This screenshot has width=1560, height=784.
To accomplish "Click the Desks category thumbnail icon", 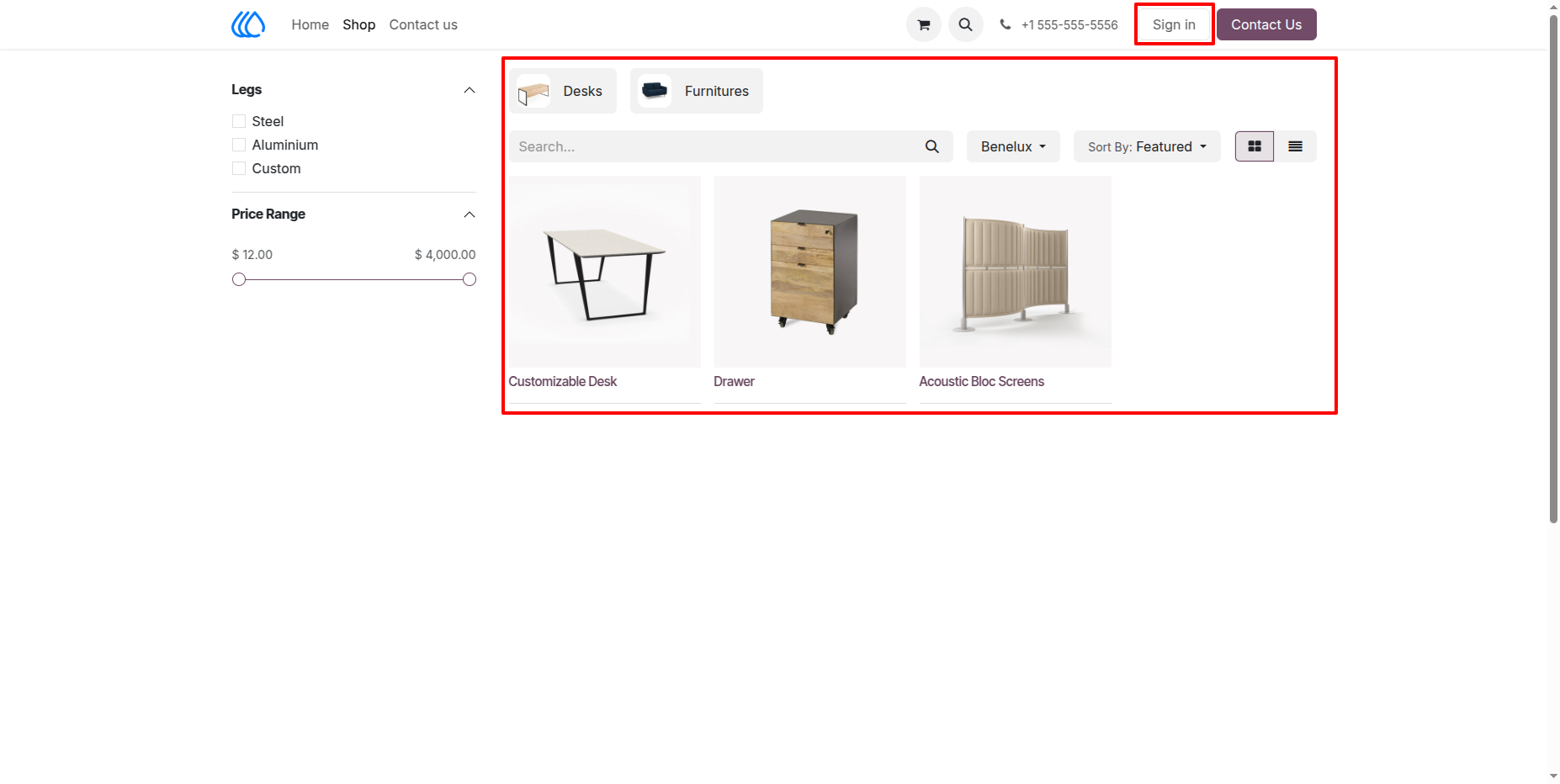I will [533, 91].
